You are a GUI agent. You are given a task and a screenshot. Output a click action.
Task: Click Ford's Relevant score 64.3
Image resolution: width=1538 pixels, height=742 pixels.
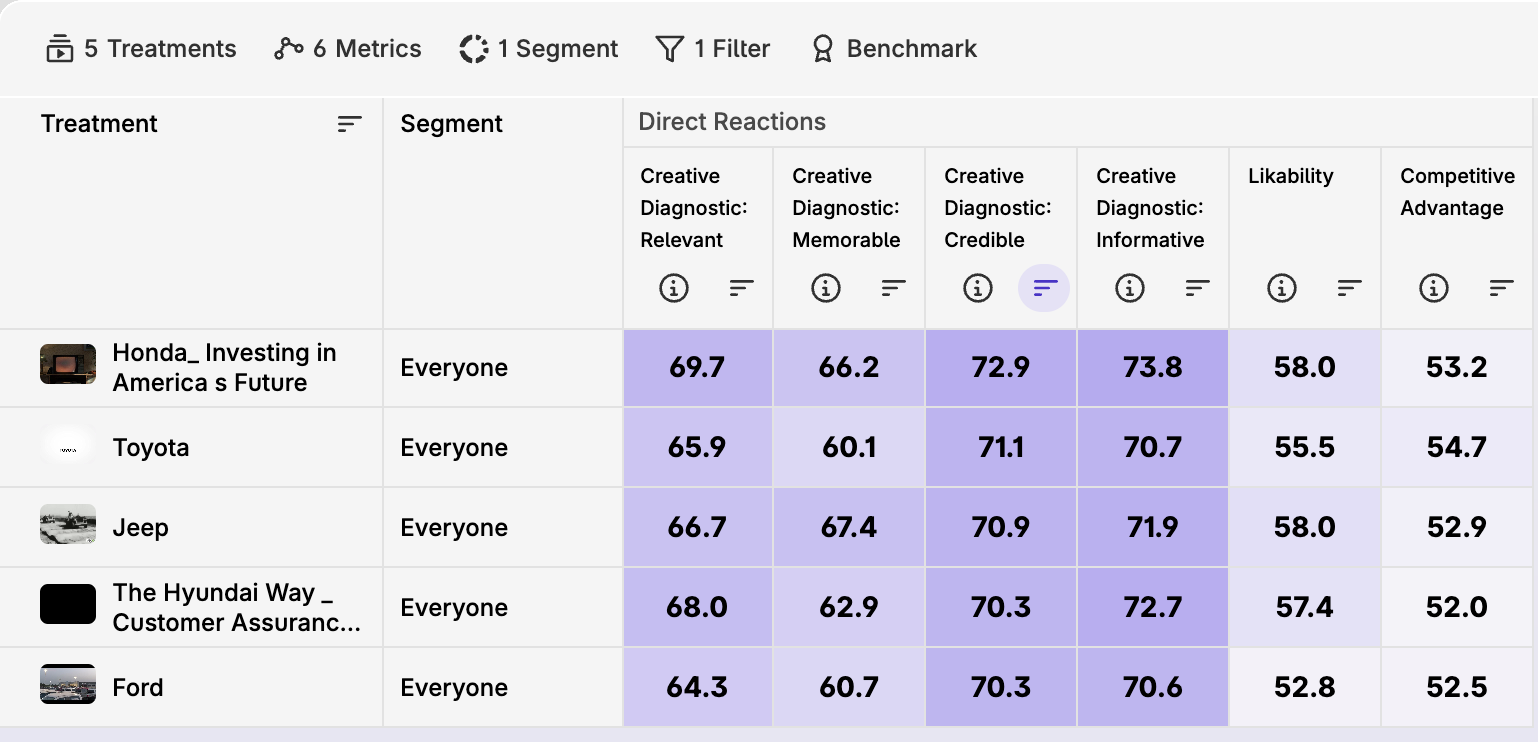click(697, 688)
